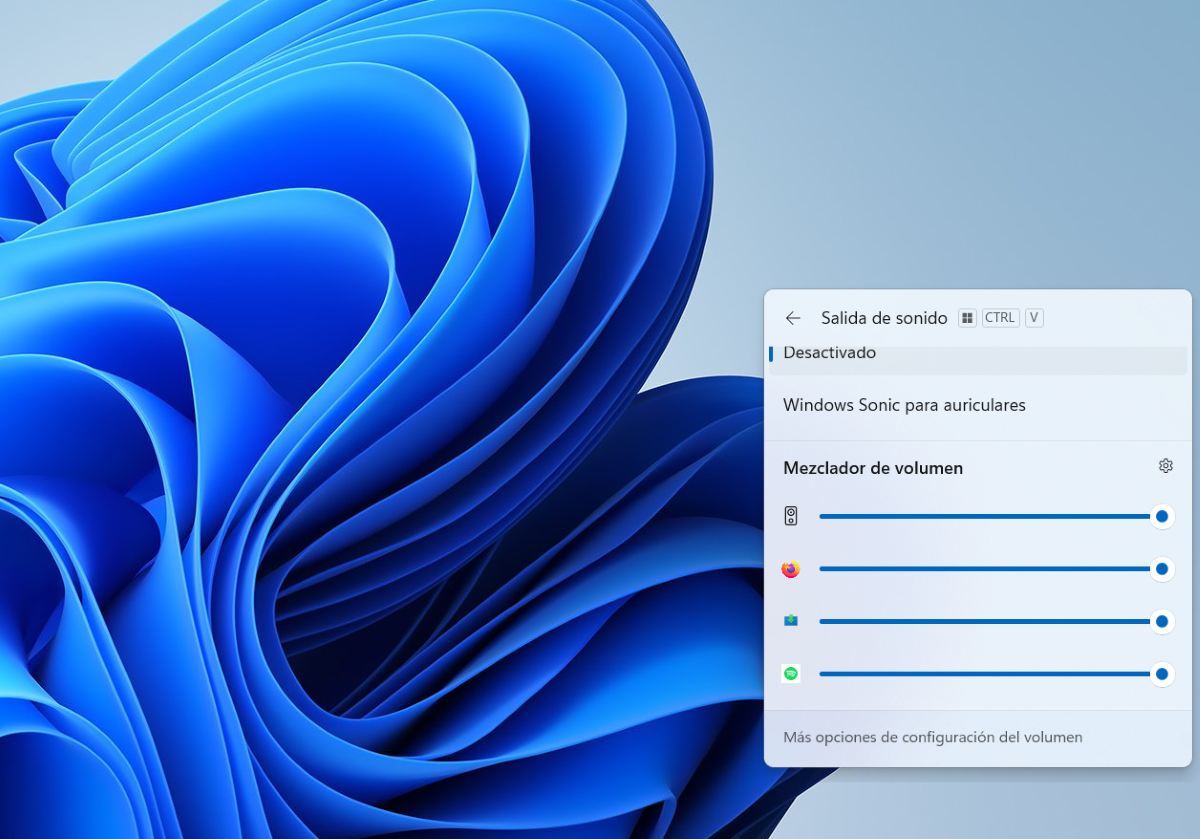Image resolution: width=1200 pixels, height=839 pixels.
Task: Select the Desactivado spatial sound option
Action: (x=830, y=355)
